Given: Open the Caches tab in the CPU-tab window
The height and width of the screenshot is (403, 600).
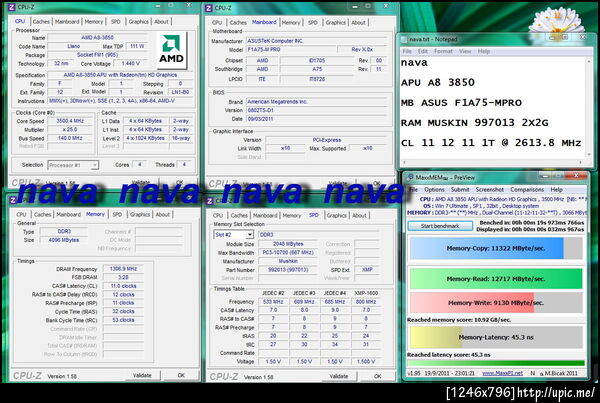Looking at the screenshot, I should [x=41, y=22].
